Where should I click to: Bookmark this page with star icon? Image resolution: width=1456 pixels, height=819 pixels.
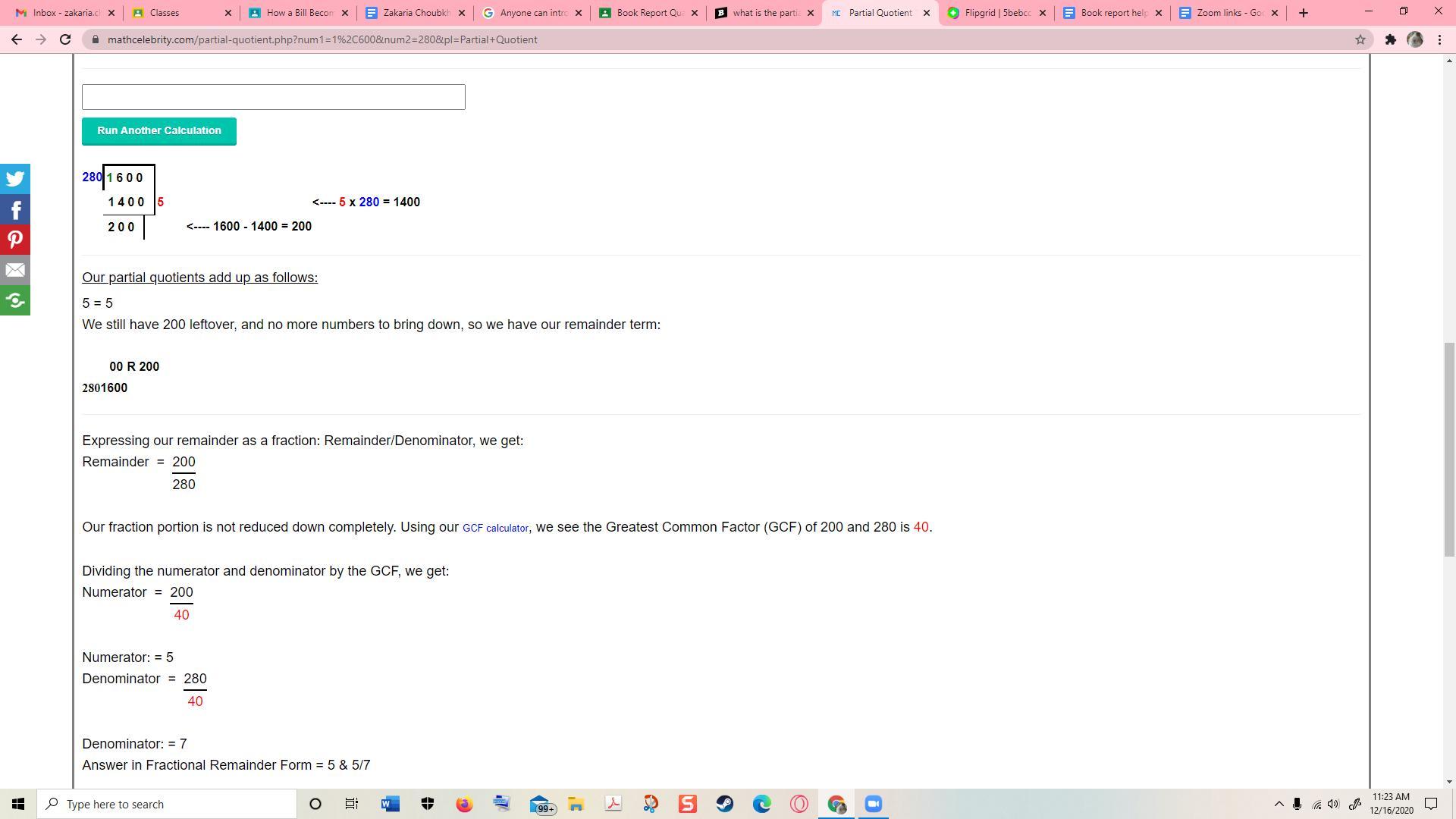click(1360, 39)
